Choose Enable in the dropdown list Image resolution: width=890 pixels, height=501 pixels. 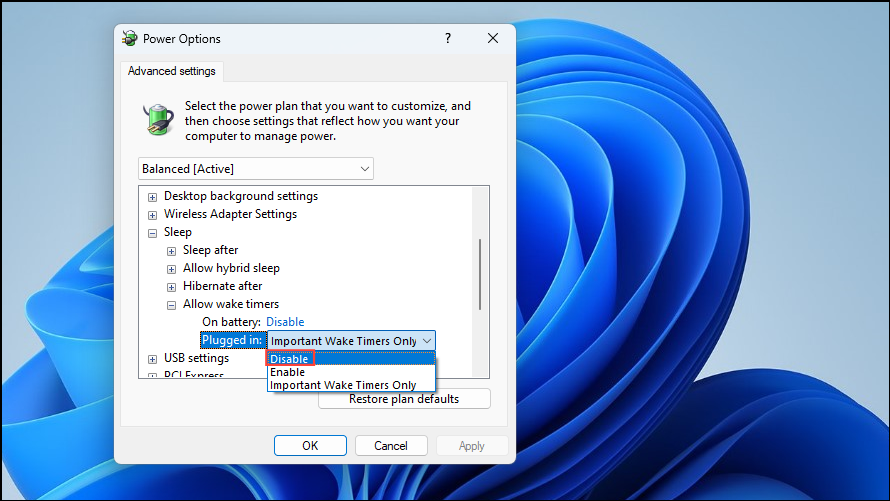[x=351, y=372]
